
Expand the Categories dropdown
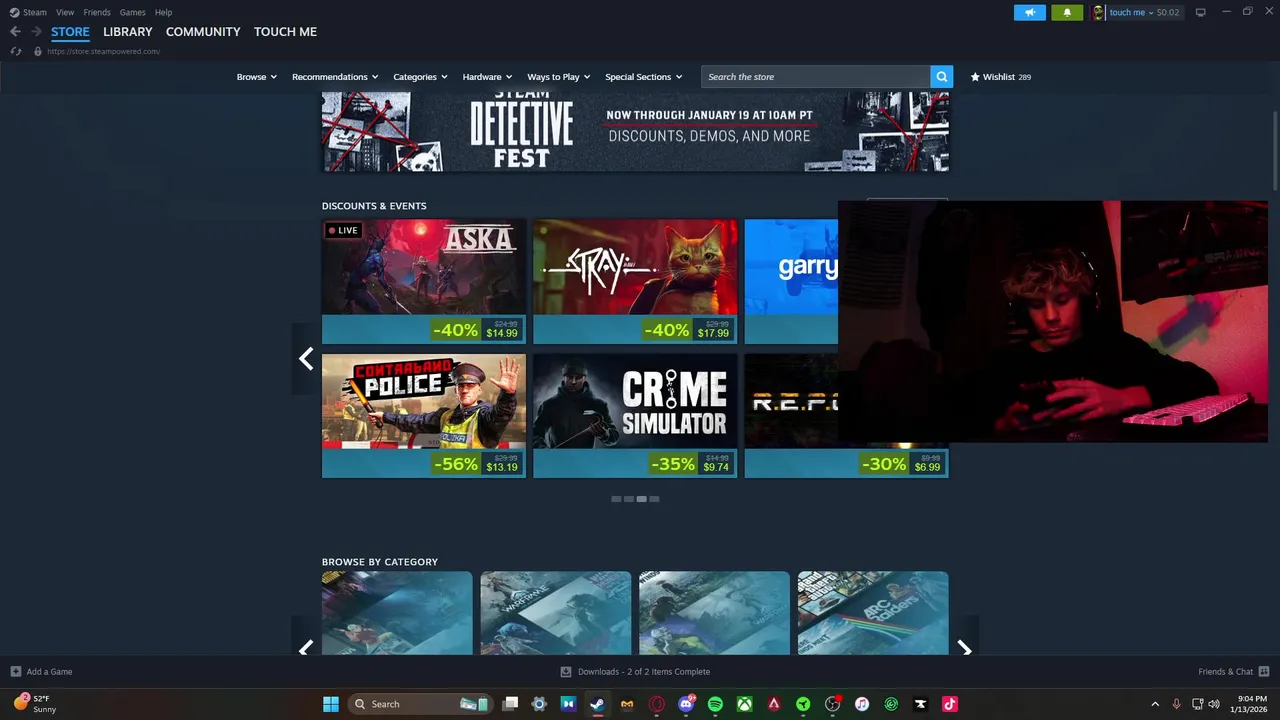(x=420, y=77)
